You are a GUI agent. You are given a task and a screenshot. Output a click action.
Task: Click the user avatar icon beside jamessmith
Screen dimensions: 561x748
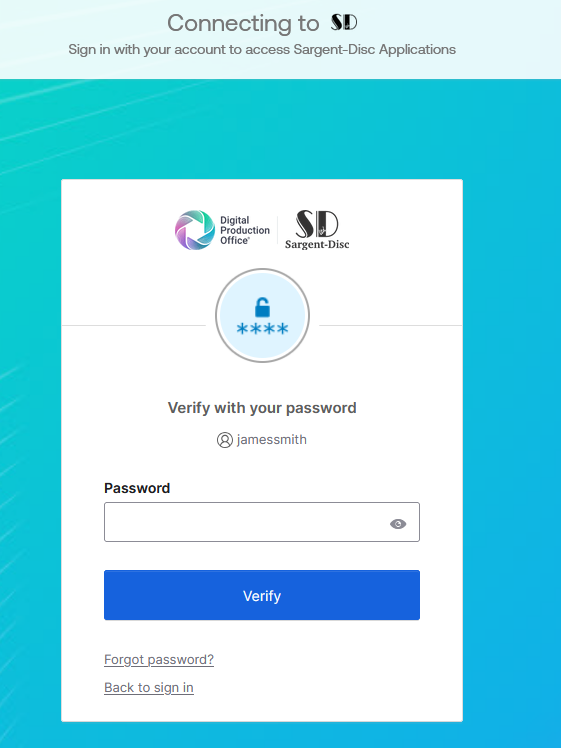[x=225, y=440]
